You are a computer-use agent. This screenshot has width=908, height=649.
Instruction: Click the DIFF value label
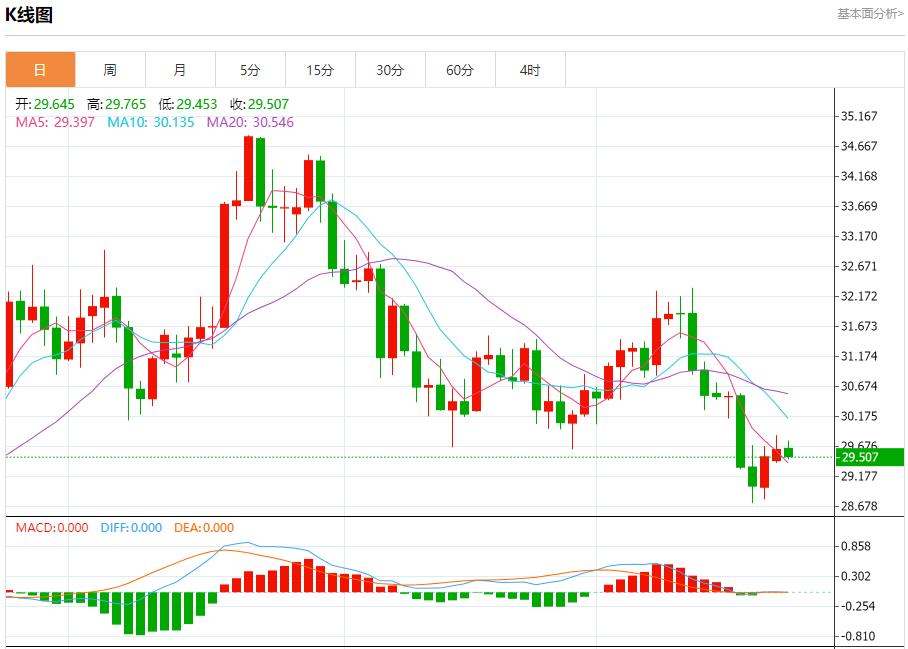131,528
